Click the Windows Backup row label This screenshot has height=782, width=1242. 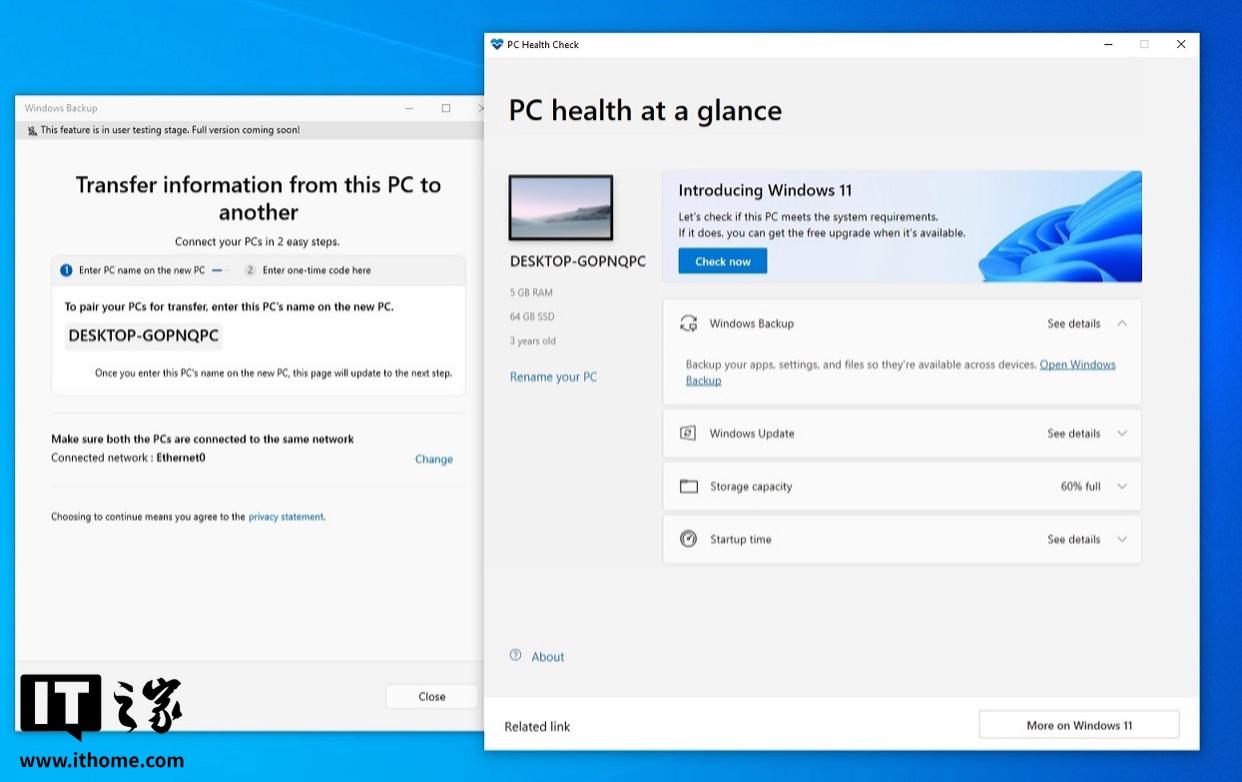point(751,324)
